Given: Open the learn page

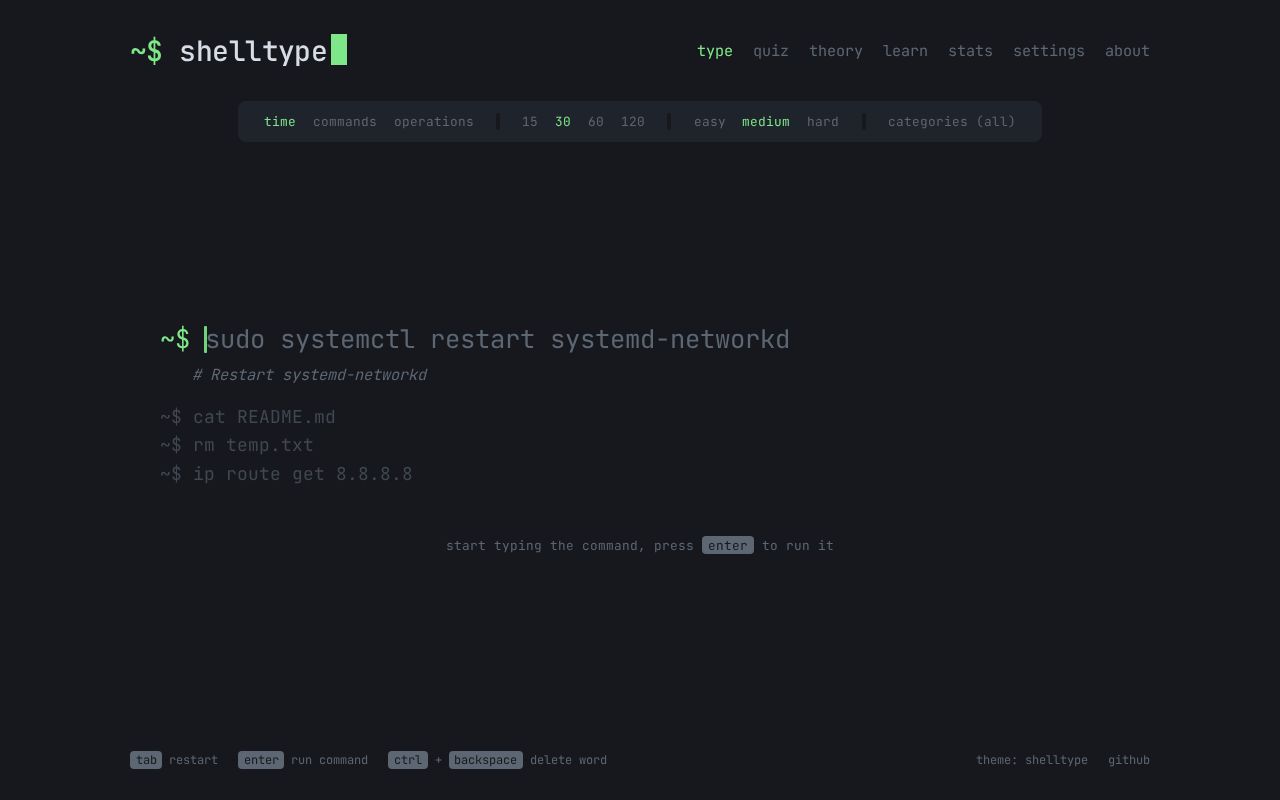Looking at the screenshot, I should pos(905,51).
